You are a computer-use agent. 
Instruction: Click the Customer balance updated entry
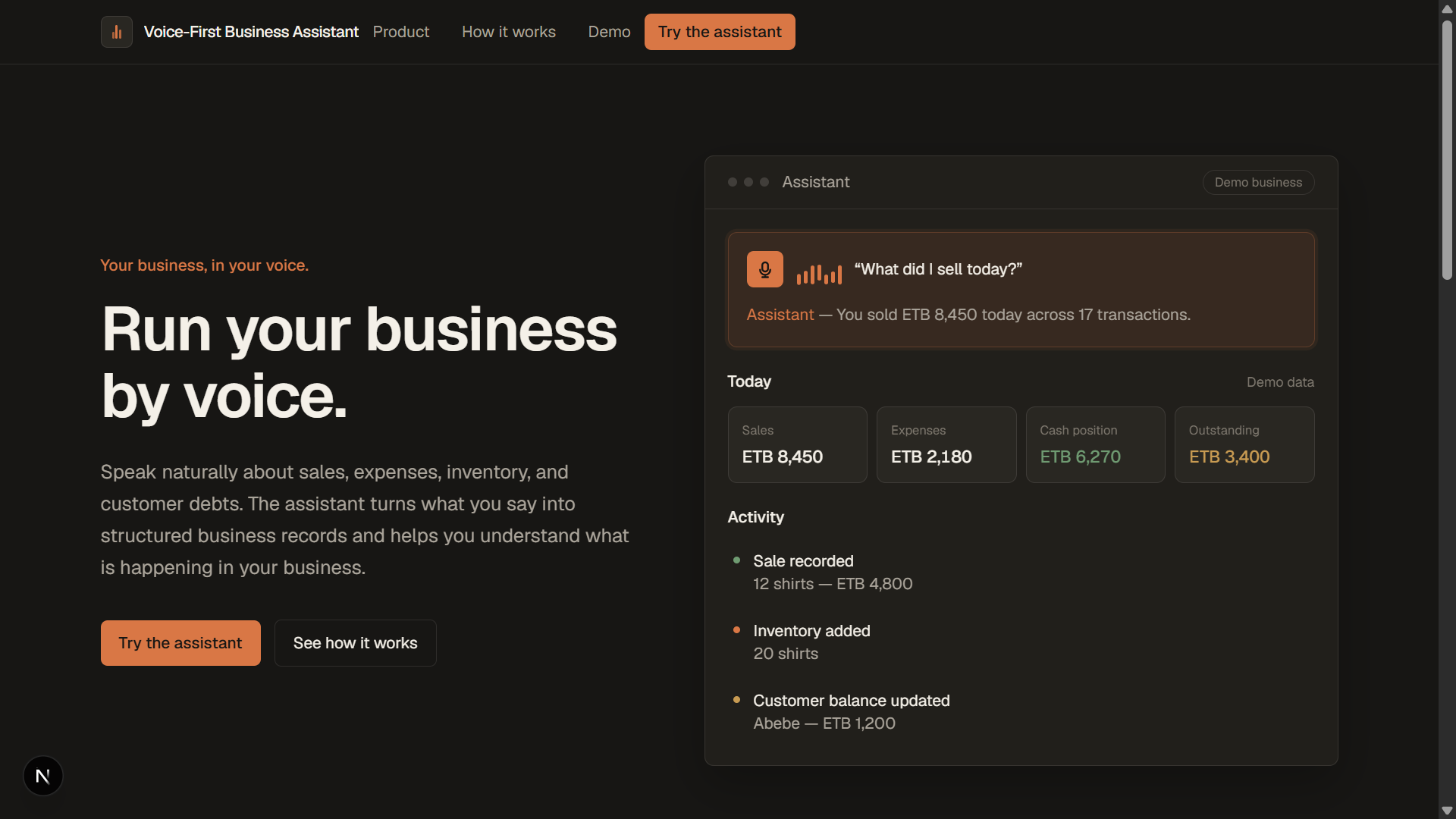tap(852, 701)
